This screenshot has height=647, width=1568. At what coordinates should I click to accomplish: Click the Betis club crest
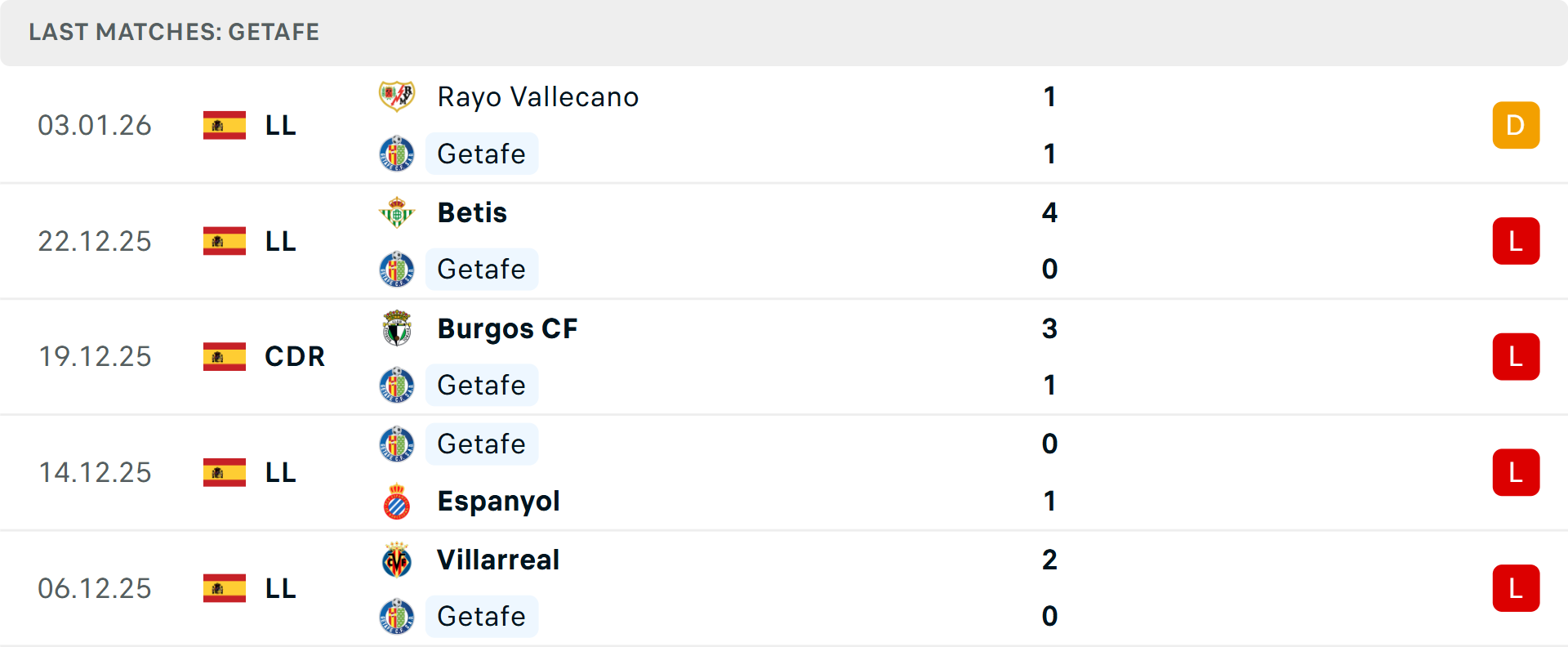coord(397,212)
